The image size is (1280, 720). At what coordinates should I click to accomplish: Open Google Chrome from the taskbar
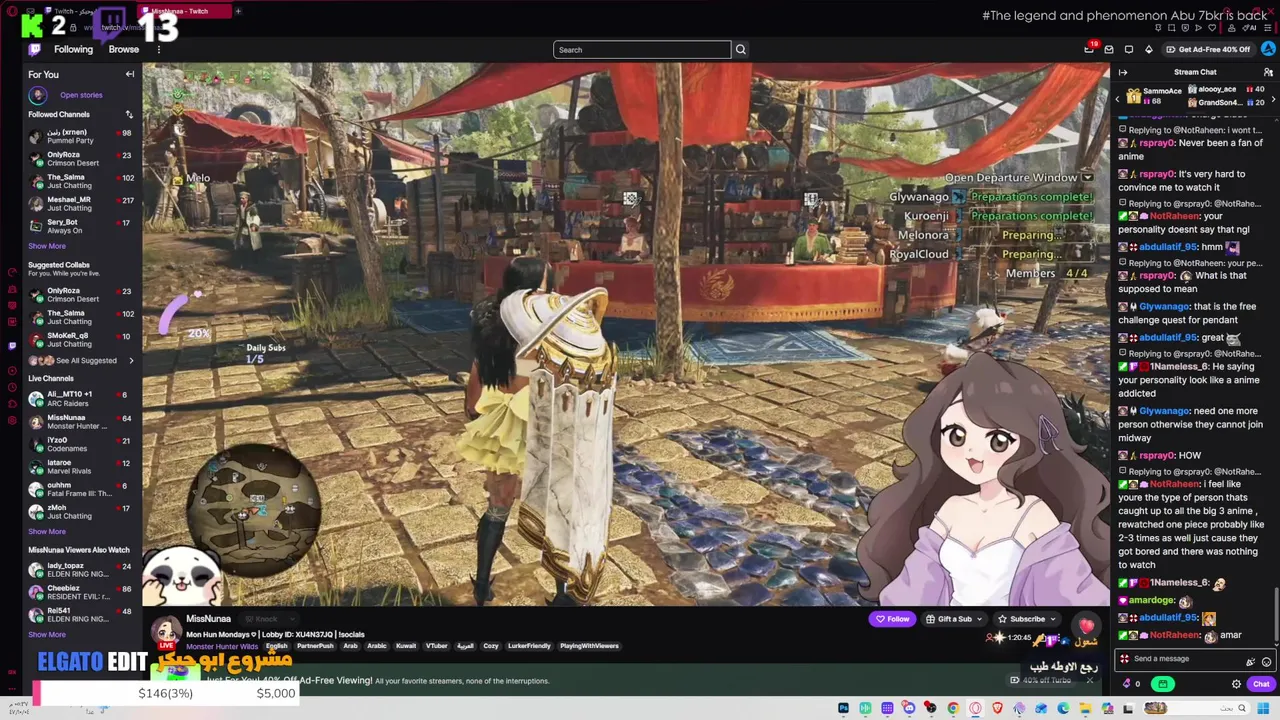953,708
